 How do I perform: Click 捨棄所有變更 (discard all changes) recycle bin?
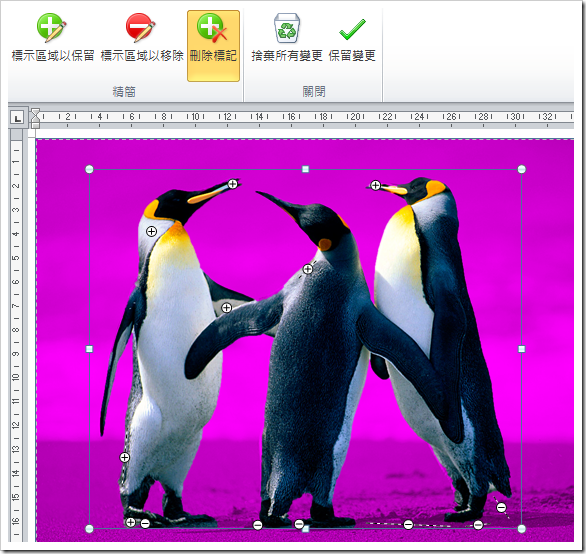click(287, 37)
